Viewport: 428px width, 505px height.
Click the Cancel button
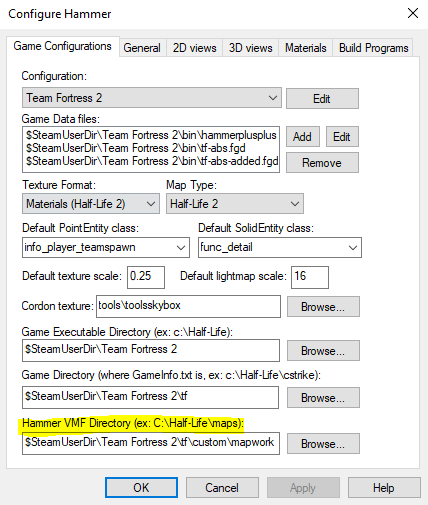click(x=222, y=488)
